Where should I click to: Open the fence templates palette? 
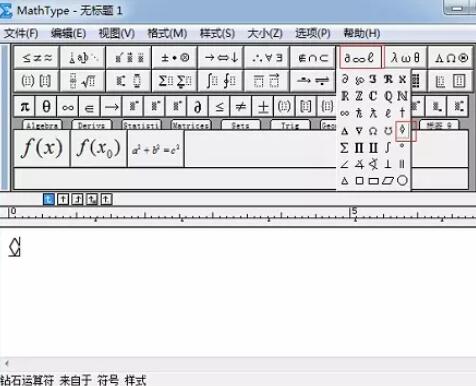(37, 81)
